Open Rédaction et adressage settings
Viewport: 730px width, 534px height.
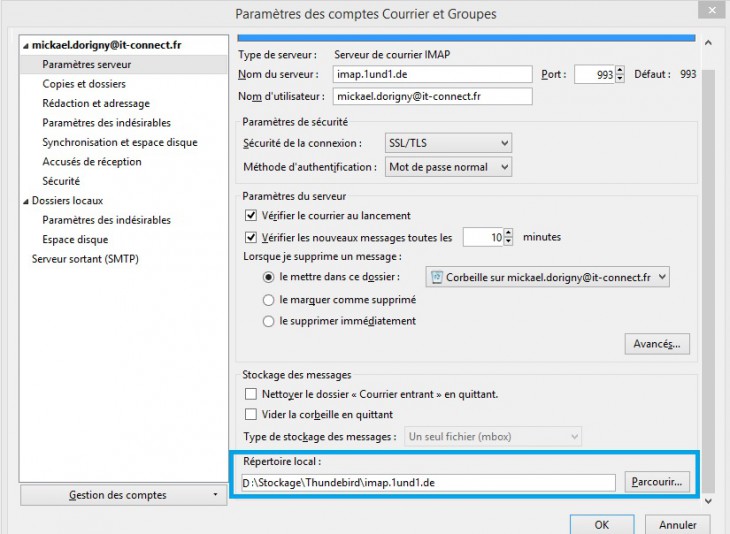tap(96, 103)
